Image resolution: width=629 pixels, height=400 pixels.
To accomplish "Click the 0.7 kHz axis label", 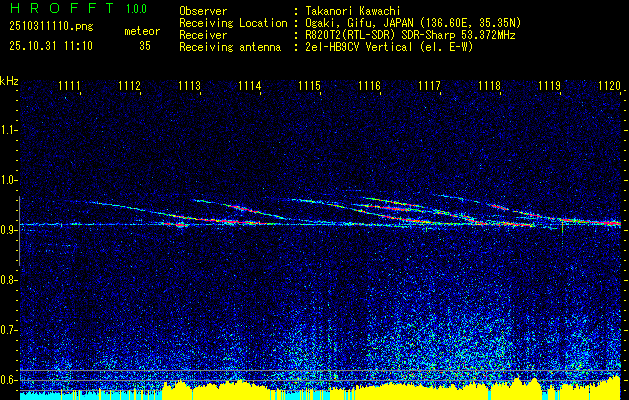I will pyautogui.click(x=8, y=330).
